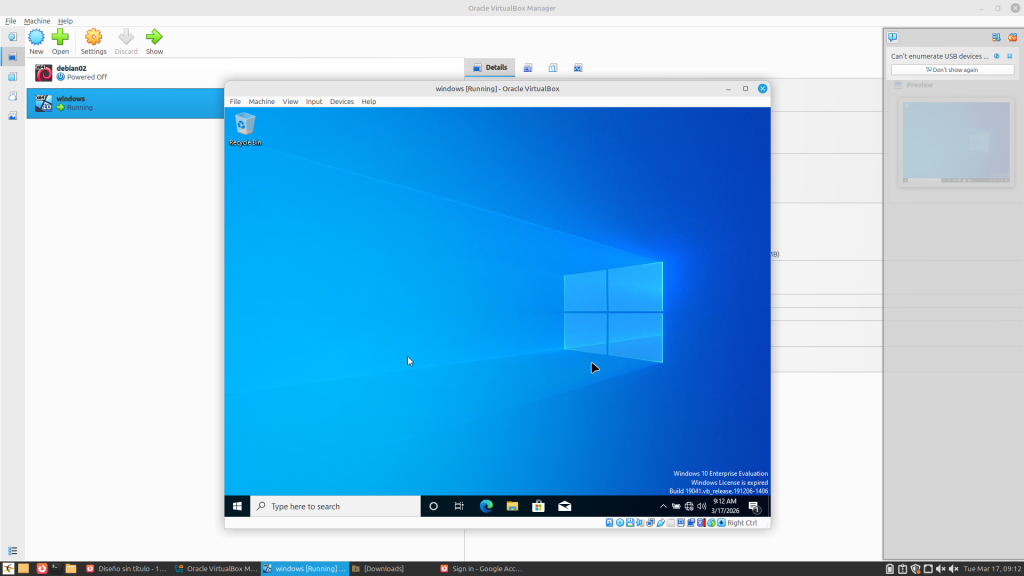The image size is (1024, 576).
Task: Open Settings for the selected VM
Action: (x=93, y=41)
